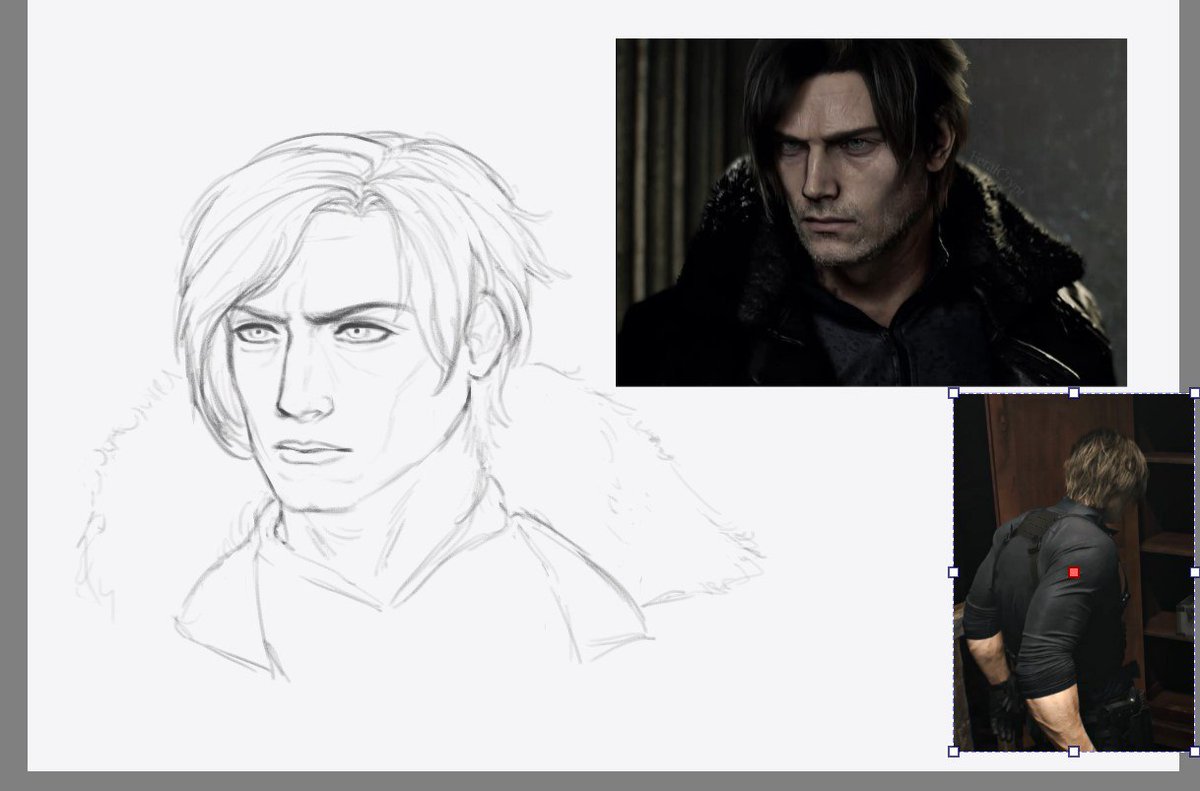1200x791 pixels.
Task: Click the top-right corner transform handle
Action: tap(1195, 393)
